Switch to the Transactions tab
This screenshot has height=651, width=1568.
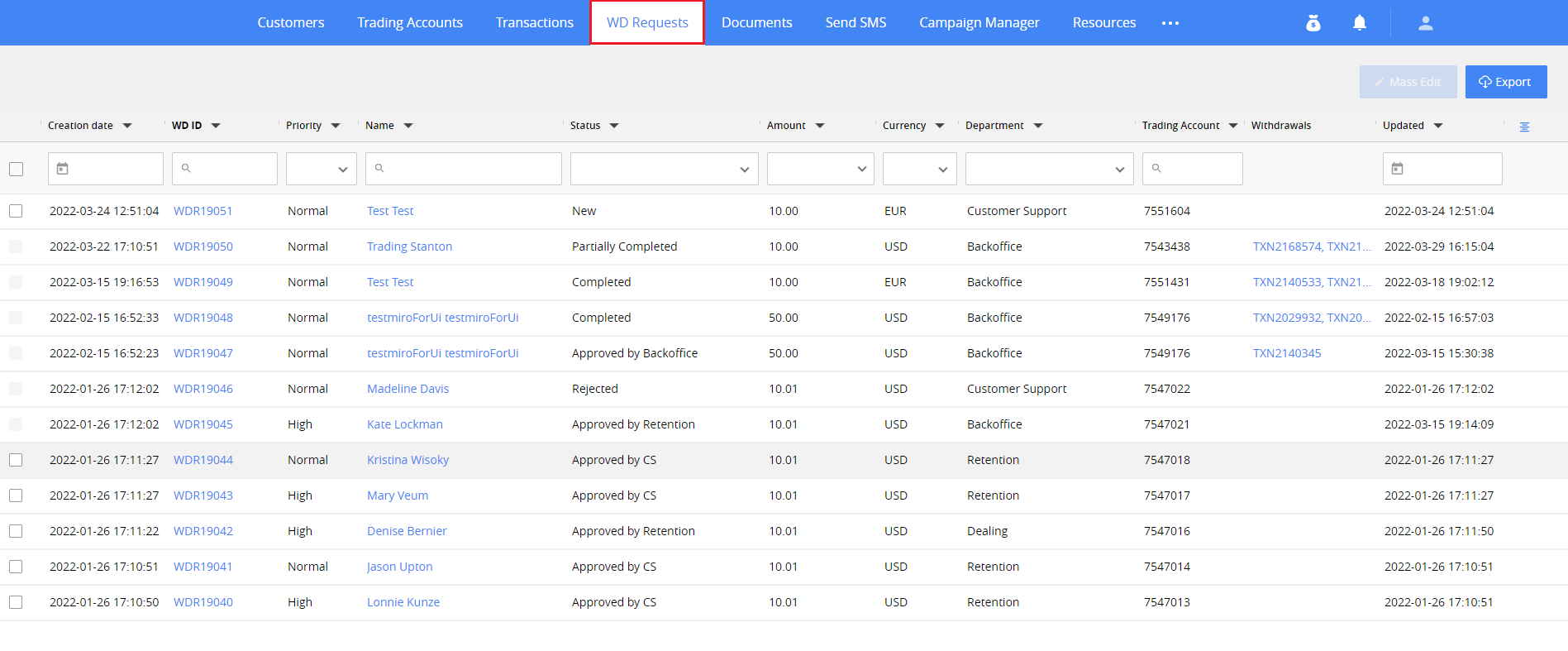[x=534, y=22]
